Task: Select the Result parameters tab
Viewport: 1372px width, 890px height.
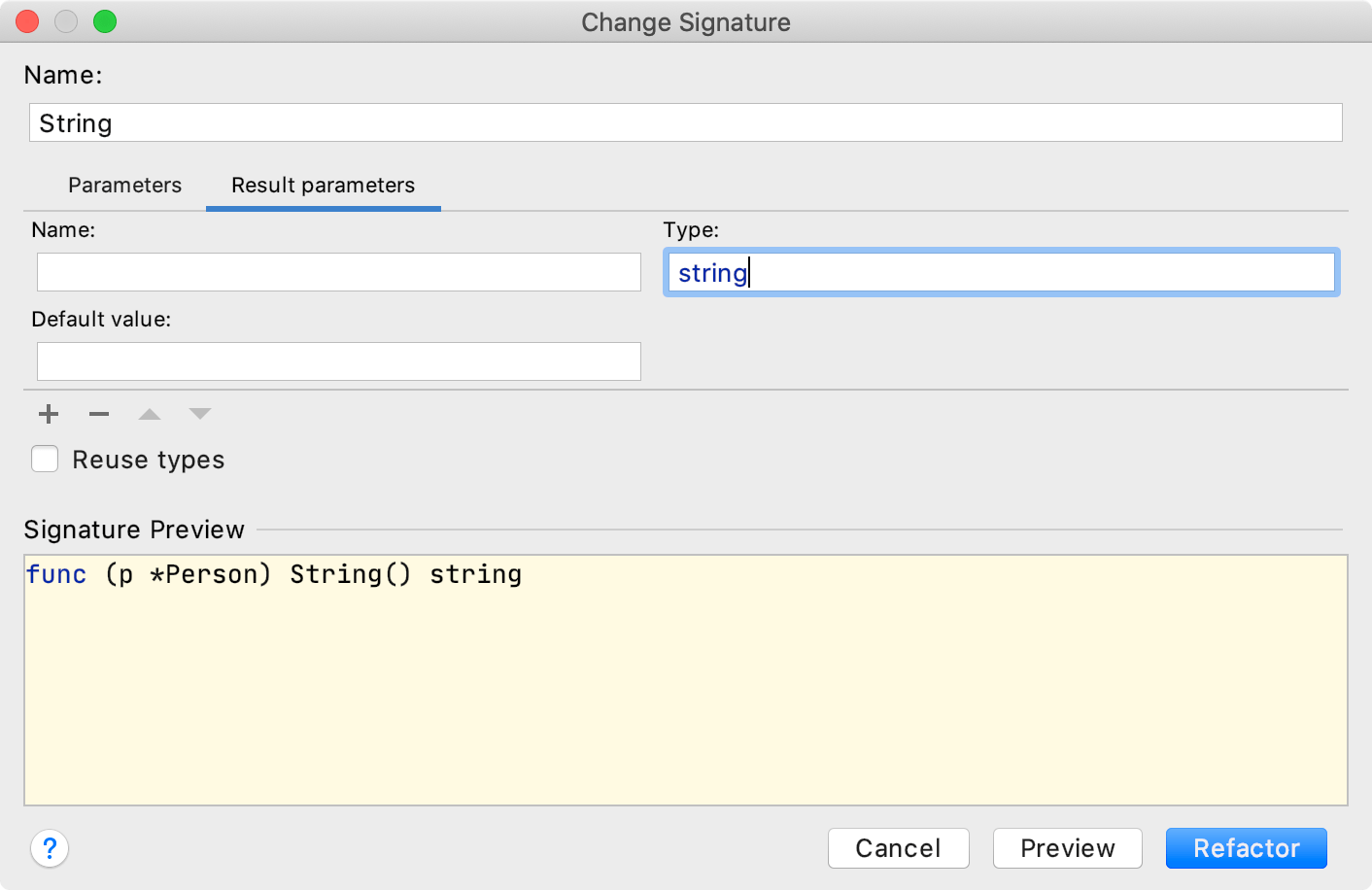Action: click(x=323, y=185)
